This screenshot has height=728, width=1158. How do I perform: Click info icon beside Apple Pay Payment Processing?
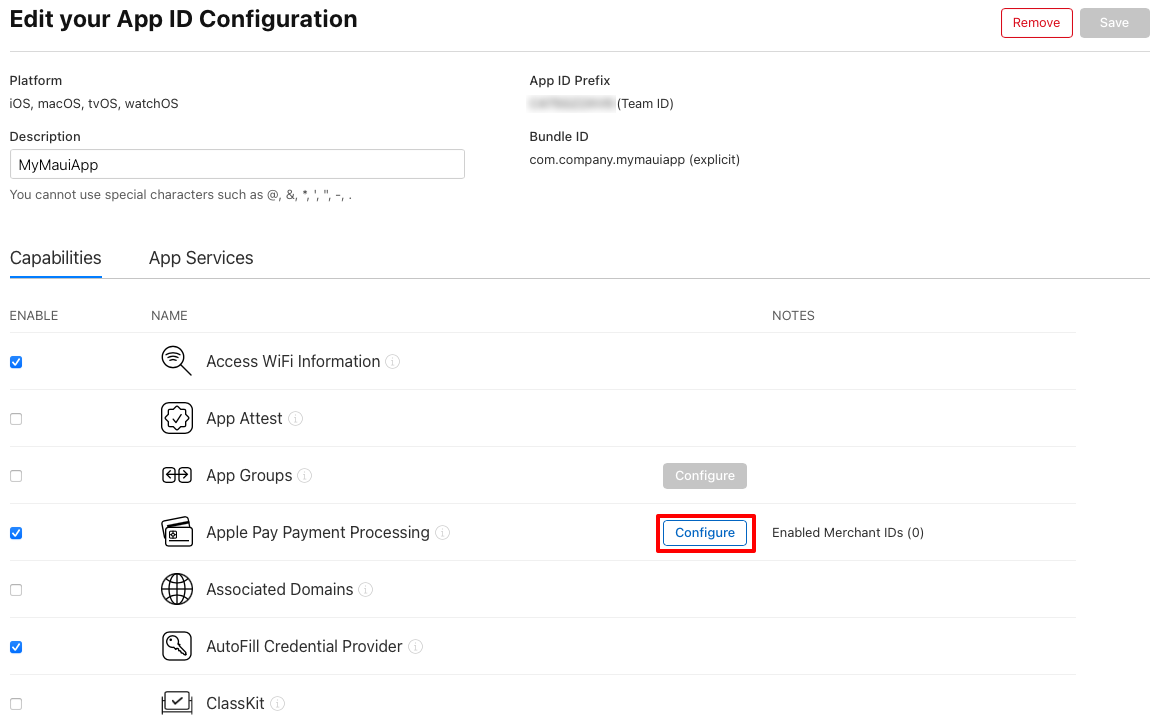pyautogui.click(x=443, y=533)
